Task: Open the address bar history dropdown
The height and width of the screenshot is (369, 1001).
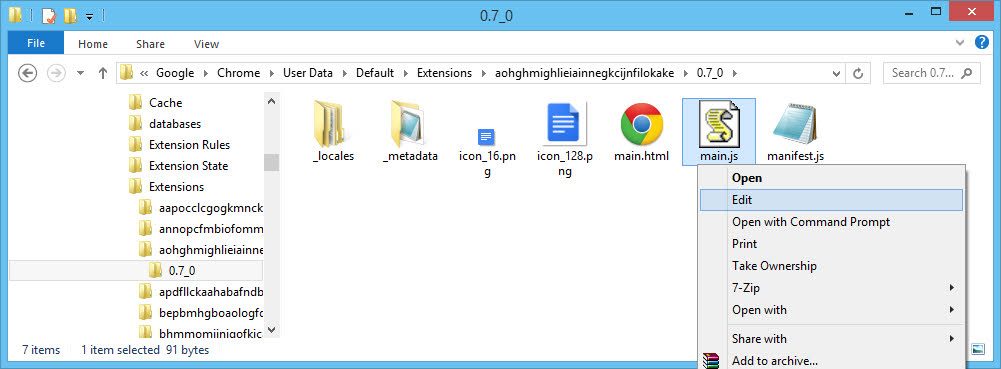Action: tap(837, 73)
